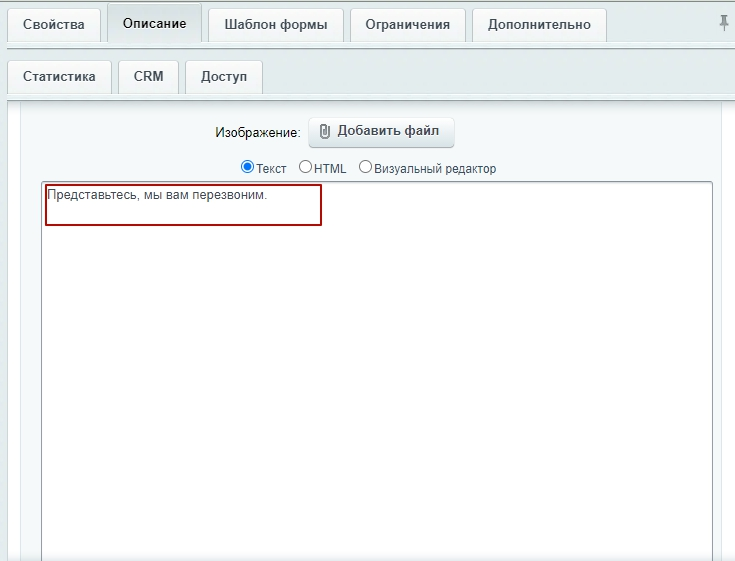Viewport: 735px width, 561px height.
Task: Open the Дополнительно tab
Action: tap(539, 25)
